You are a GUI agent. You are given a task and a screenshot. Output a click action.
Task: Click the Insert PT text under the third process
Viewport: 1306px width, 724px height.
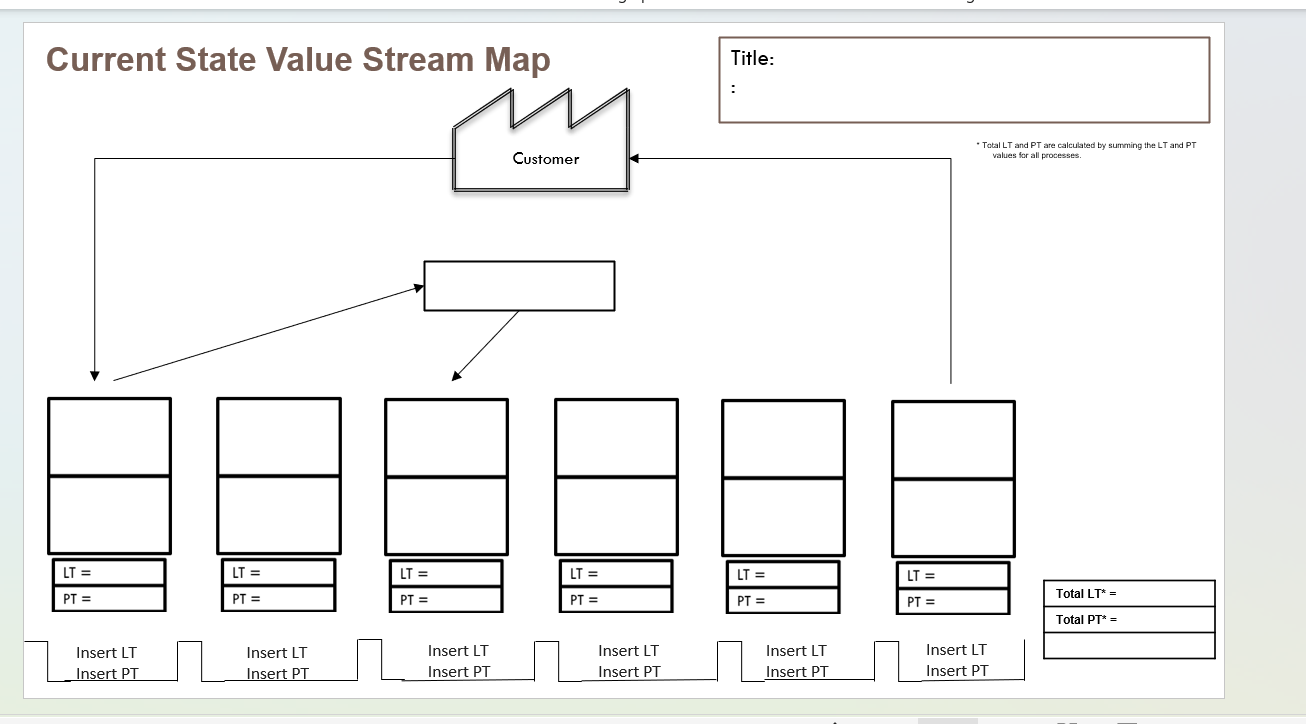click(x=458, y=671)
